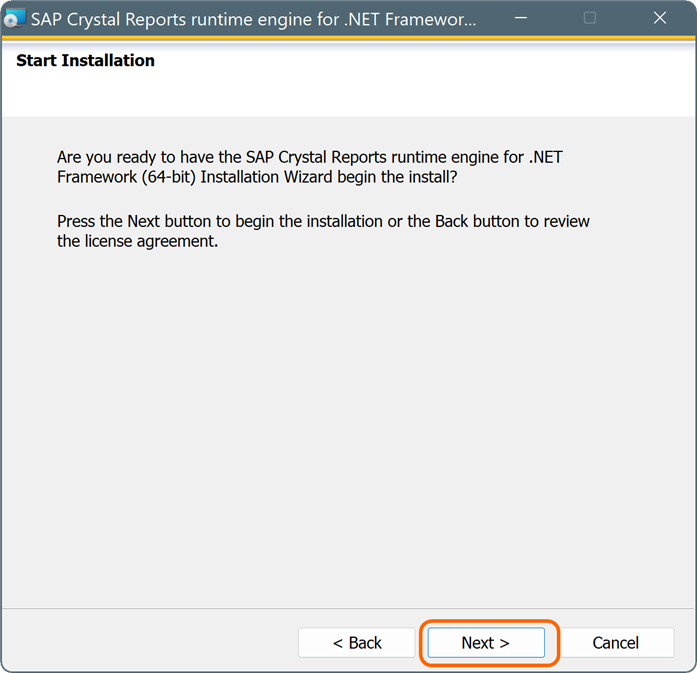Click the "(64-bit)" text in the message
Viewport: 697px width, 673px height.
click(169, 177)
